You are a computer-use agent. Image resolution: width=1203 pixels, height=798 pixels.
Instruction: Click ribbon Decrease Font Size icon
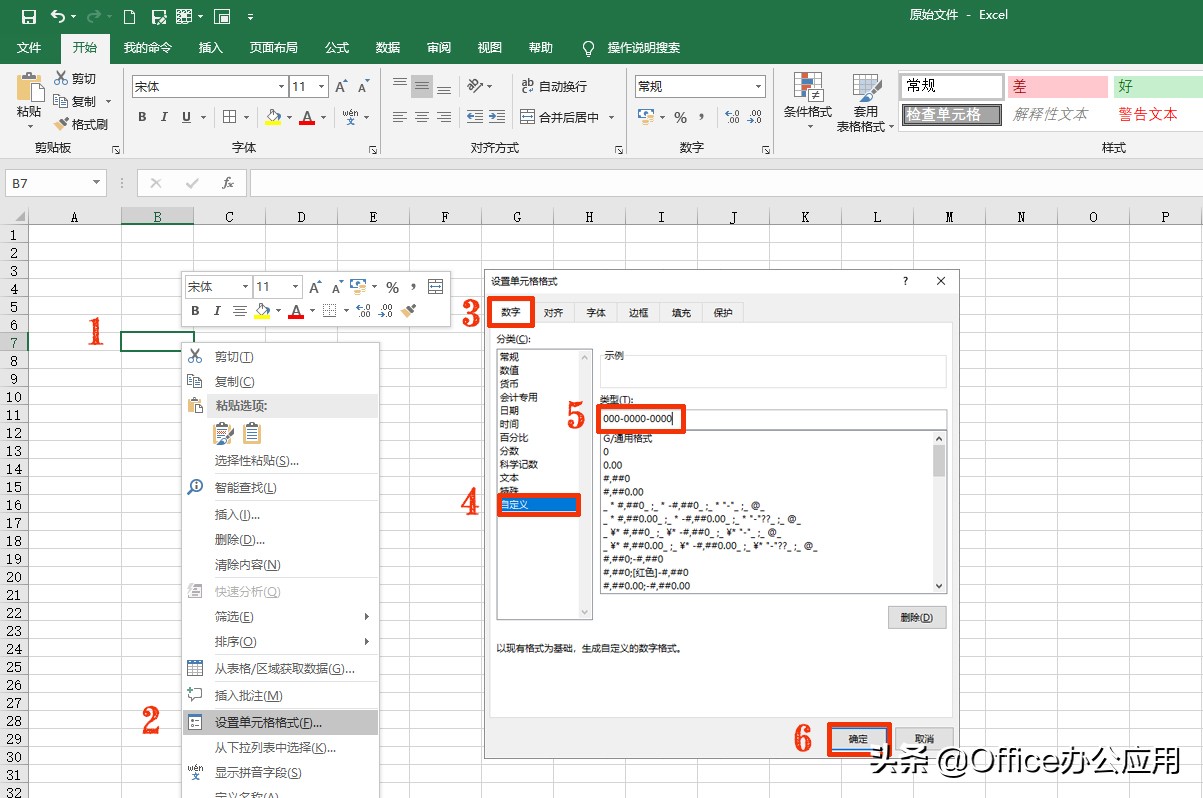click(364, 87)
